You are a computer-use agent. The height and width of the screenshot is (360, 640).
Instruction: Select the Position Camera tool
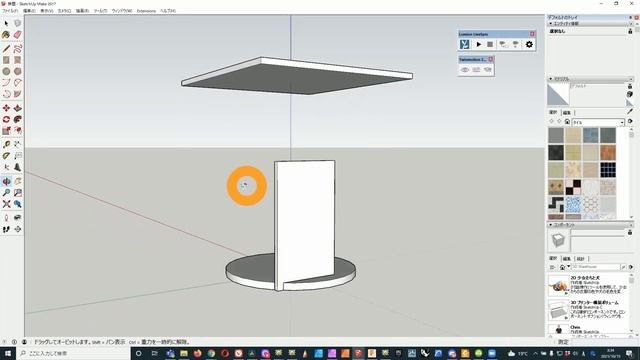(6, 218)
